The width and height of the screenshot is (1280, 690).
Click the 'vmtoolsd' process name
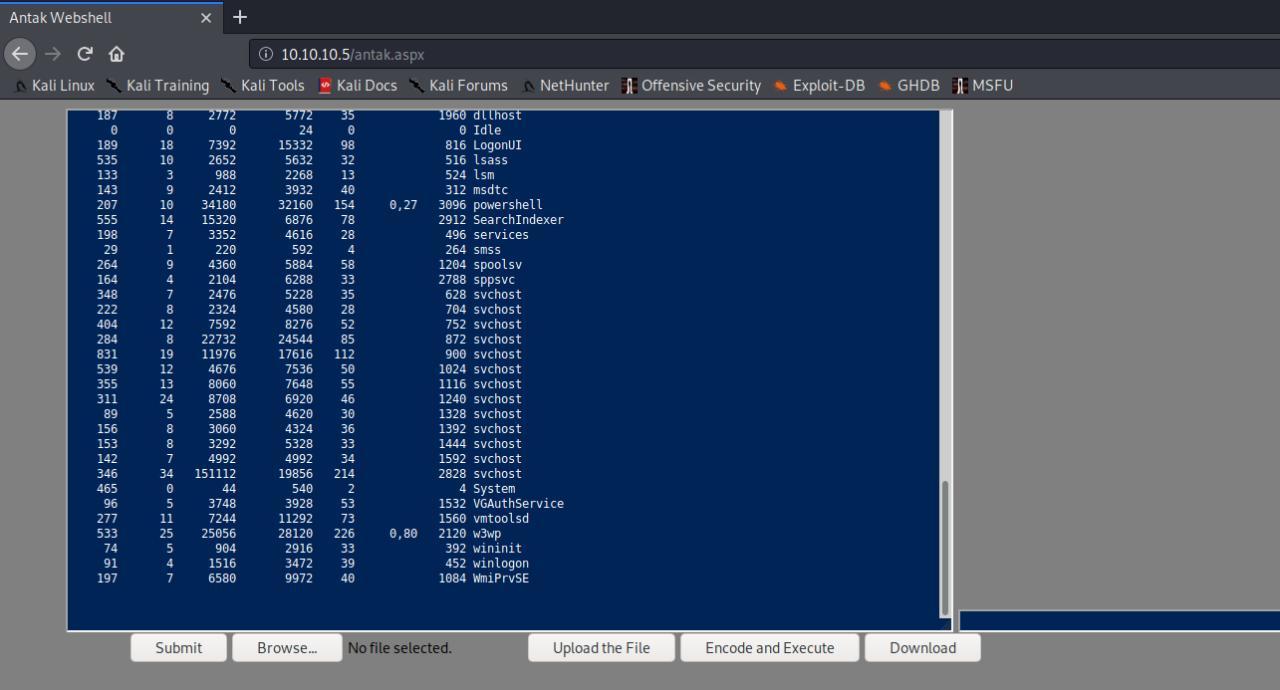point(501,519)
